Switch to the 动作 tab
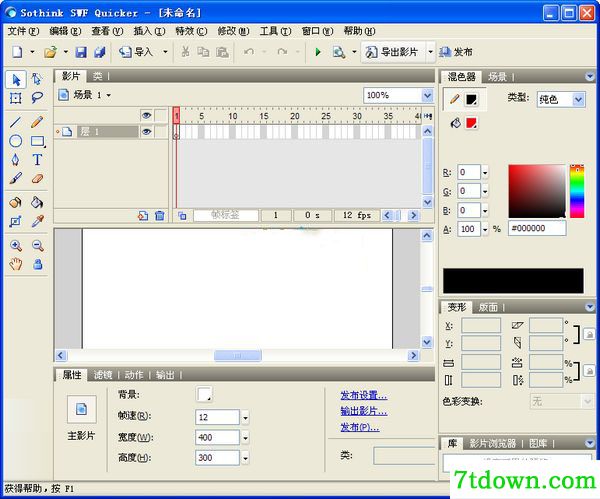 coord(134,375)
